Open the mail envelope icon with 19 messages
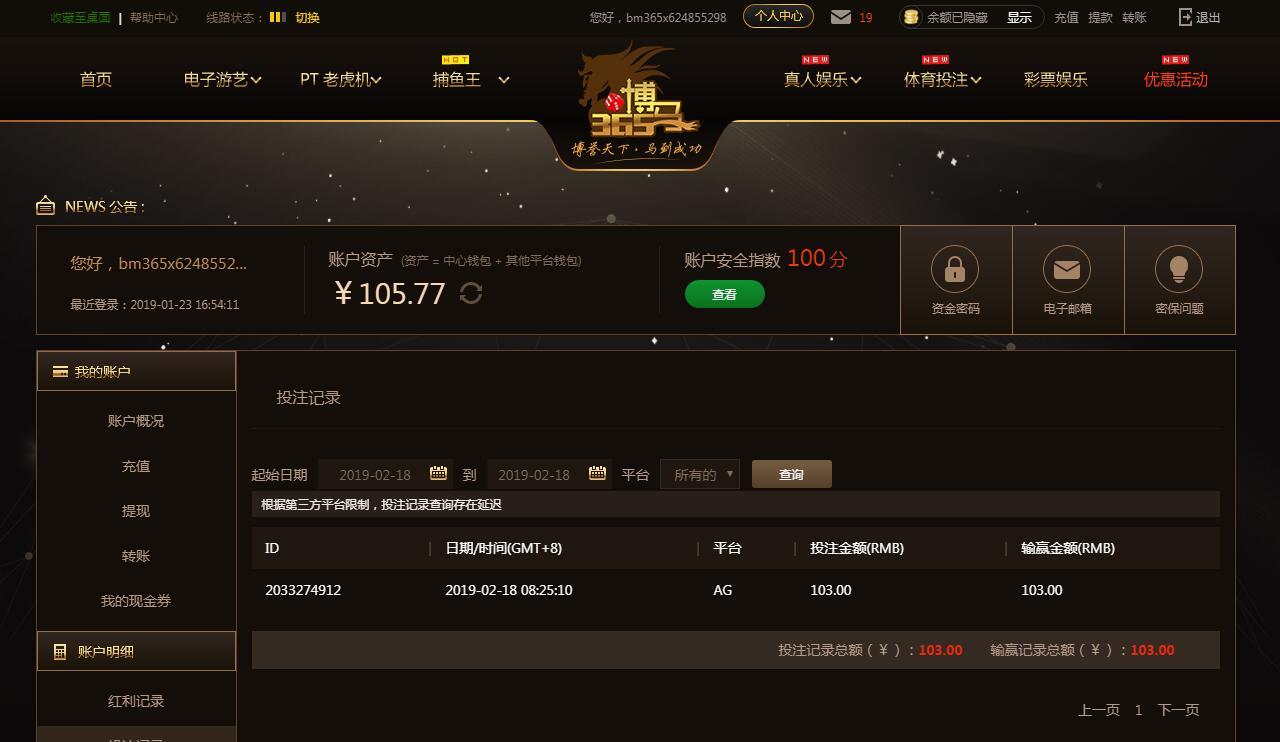 coord(841,17)
